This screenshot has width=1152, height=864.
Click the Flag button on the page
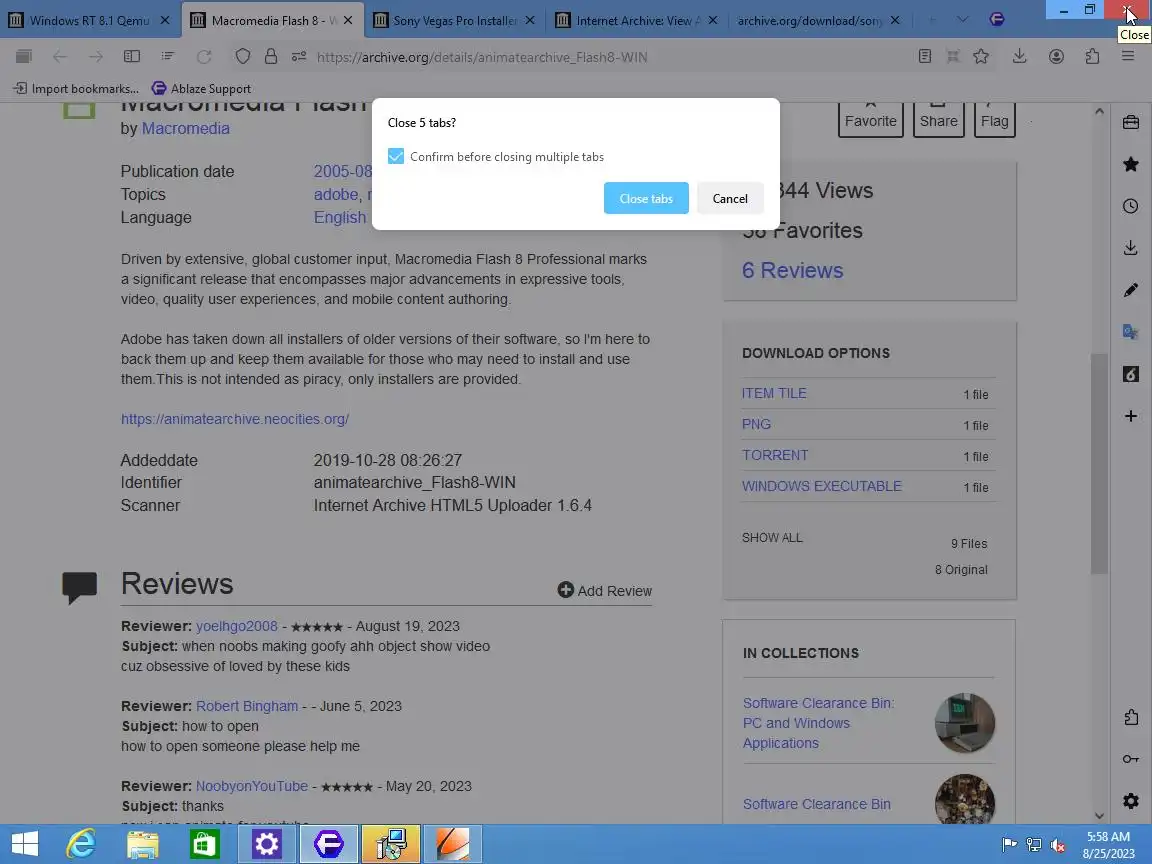[995, 119]
